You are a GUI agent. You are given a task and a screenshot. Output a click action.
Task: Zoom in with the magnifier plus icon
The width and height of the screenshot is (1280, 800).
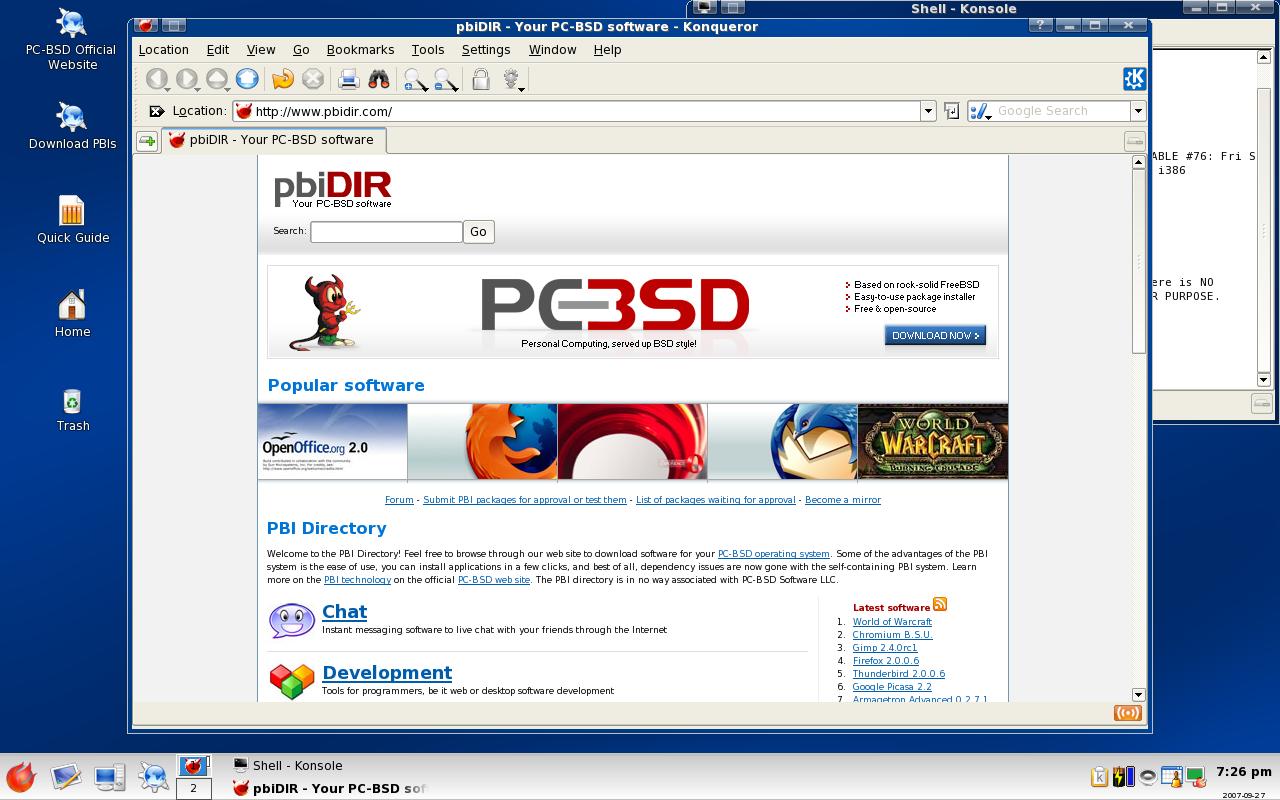[x=415, y=80]
